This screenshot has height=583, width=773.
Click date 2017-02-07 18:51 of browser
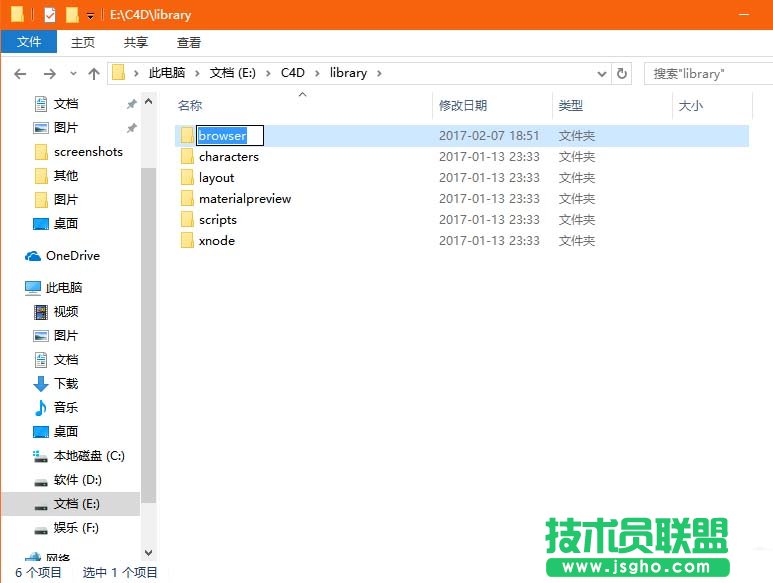489,136
